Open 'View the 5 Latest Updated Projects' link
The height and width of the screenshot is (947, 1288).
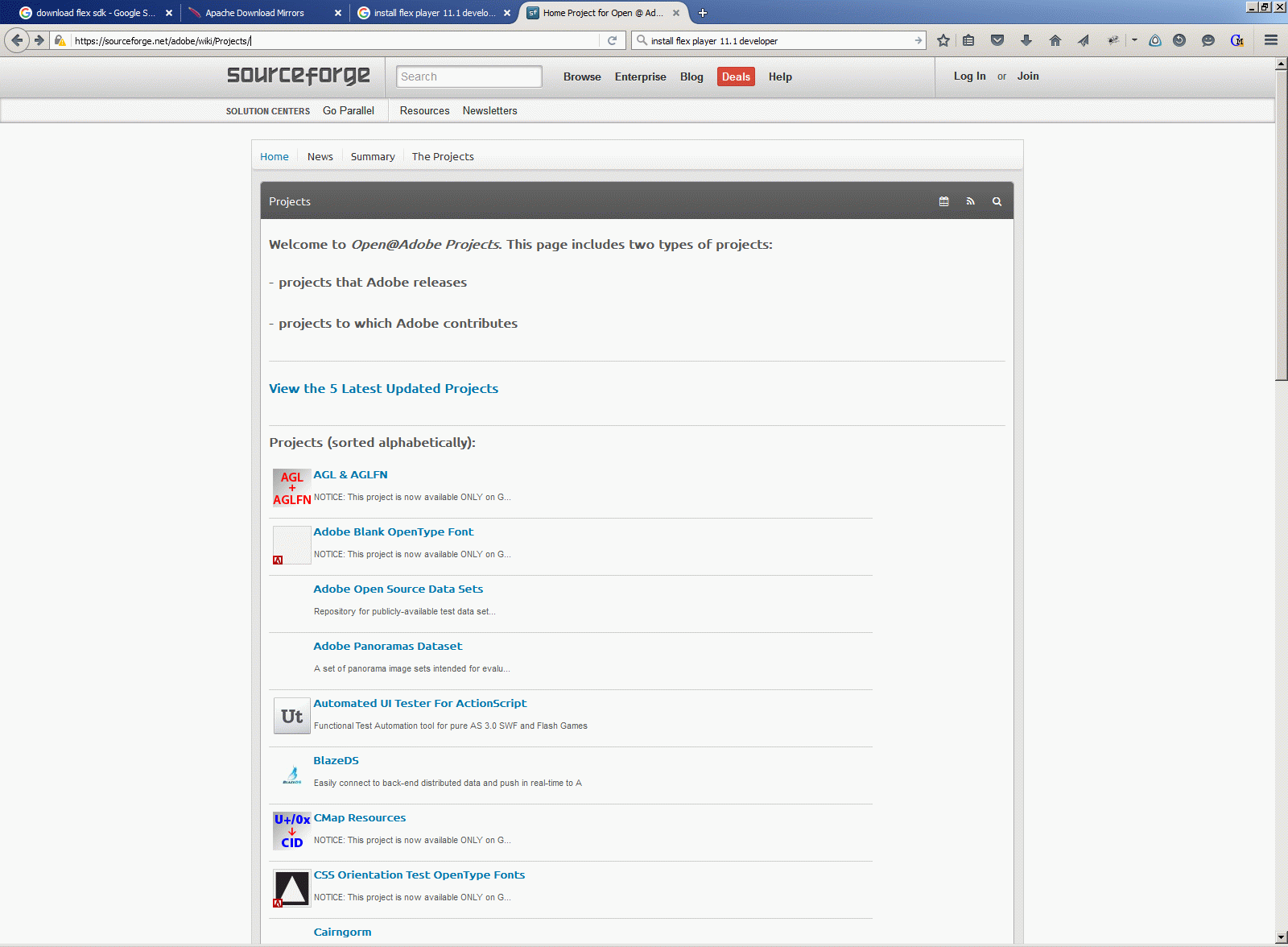pos(384,388)
